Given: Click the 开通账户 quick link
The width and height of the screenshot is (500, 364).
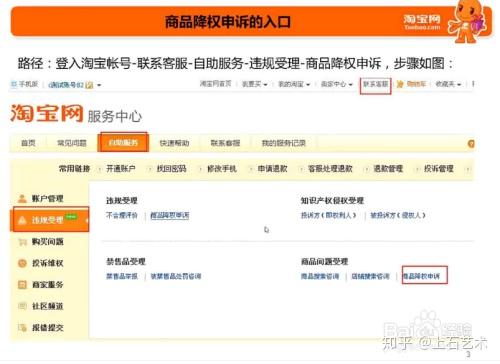Looking at the screenshot, I should point(121,169).
